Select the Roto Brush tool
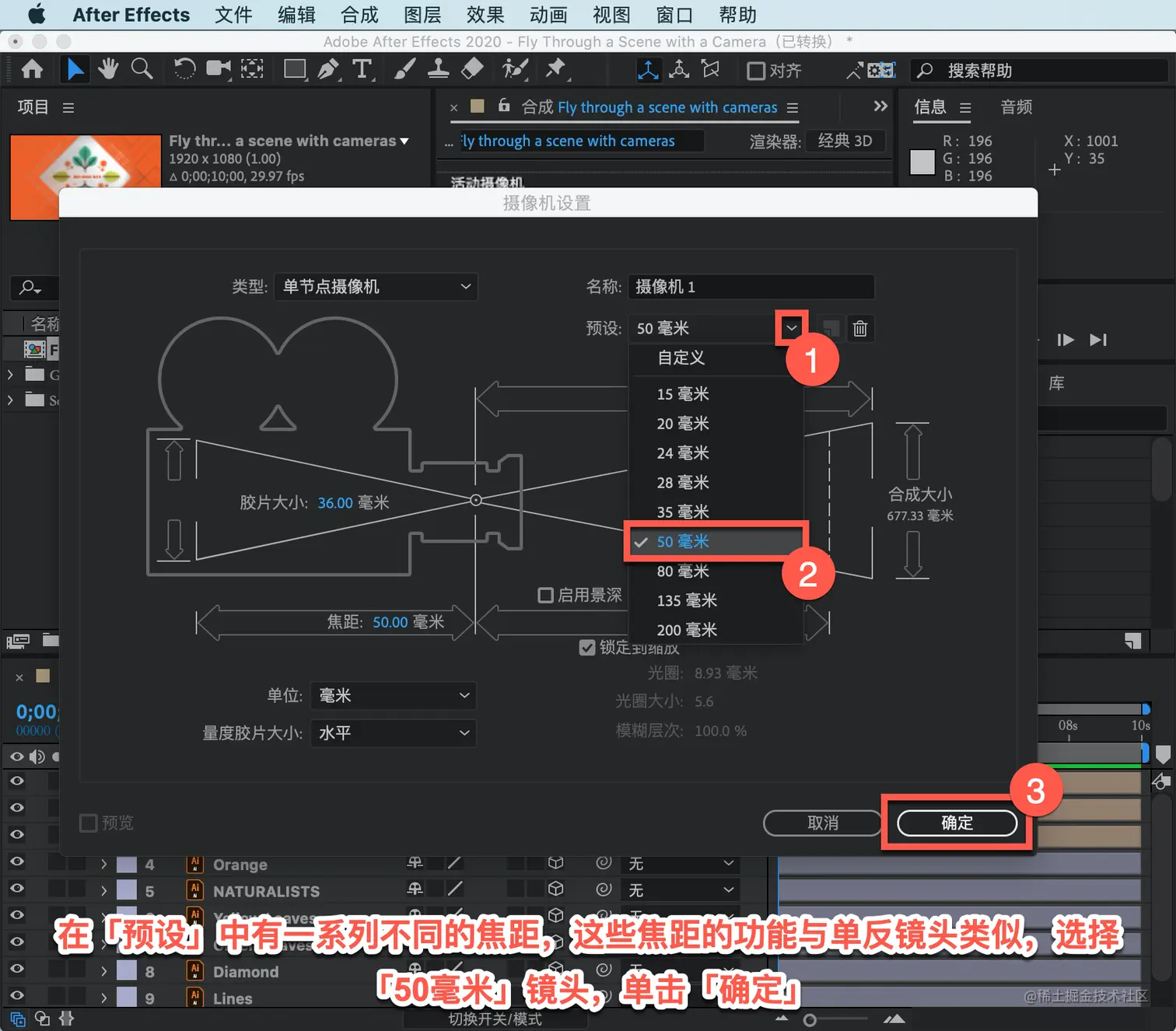This screenshot has height=1031, width=1176. pos(514,70)
